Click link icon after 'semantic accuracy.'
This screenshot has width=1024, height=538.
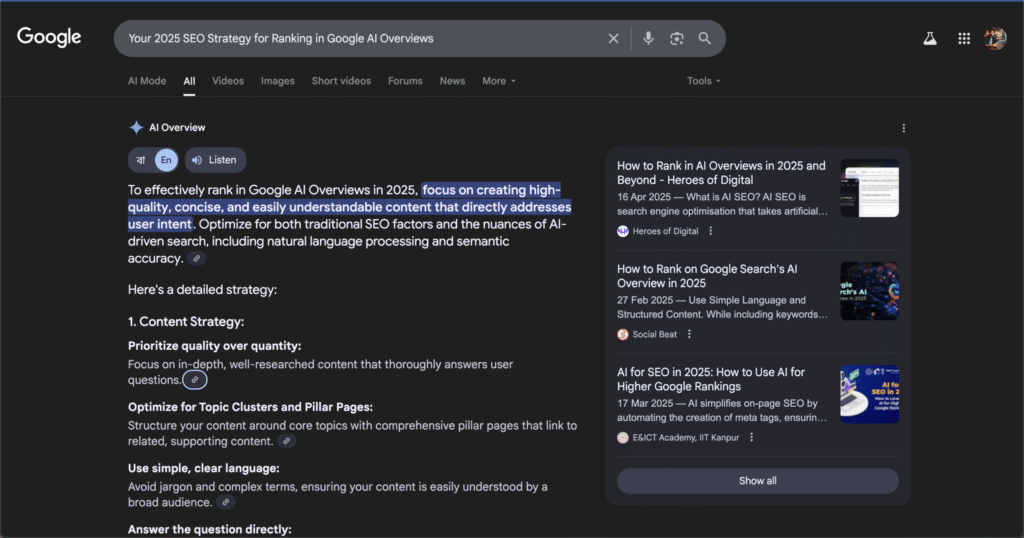197,259
